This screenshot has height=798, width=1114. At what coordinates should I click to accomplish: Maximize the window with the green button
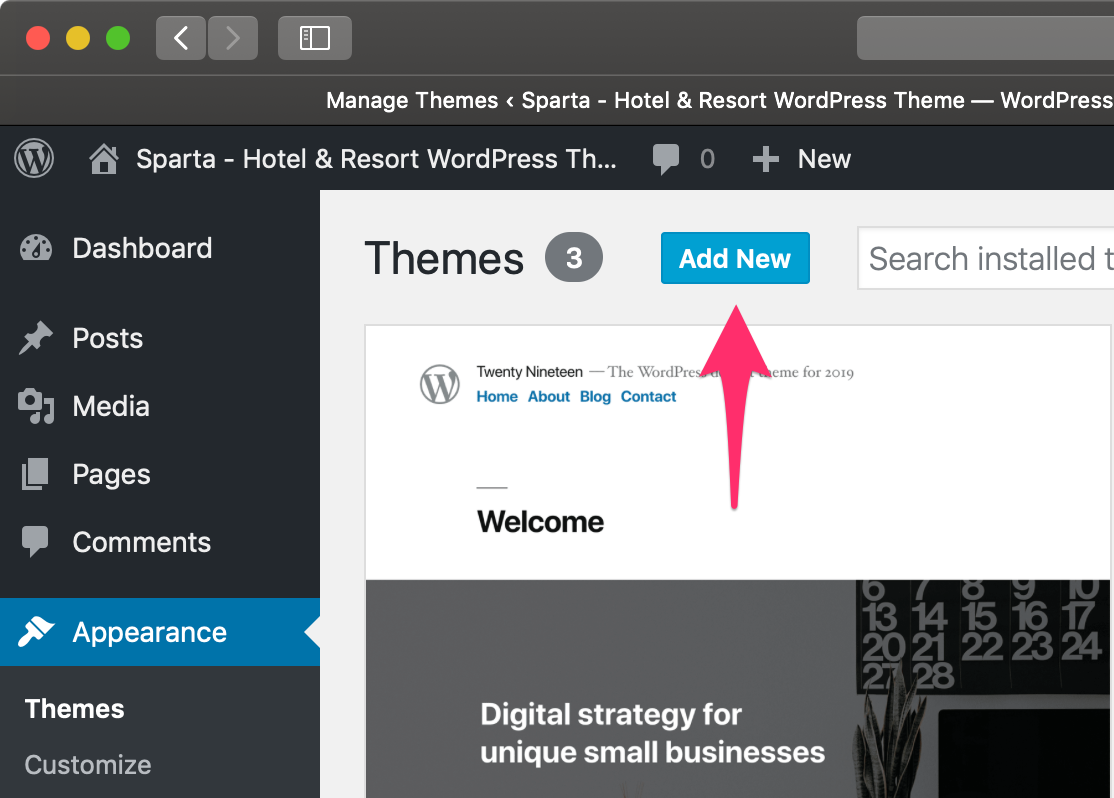pyautogui.click(x=118, y=38)
